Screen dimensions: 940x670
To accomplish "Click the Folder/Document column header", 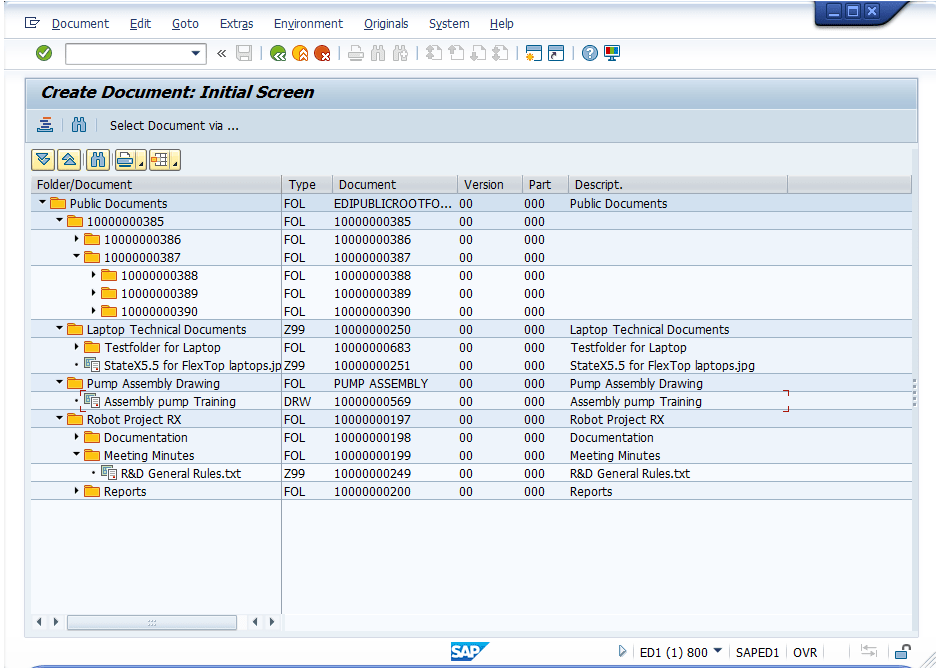I will pyautogui.click(x=156, y=185).
